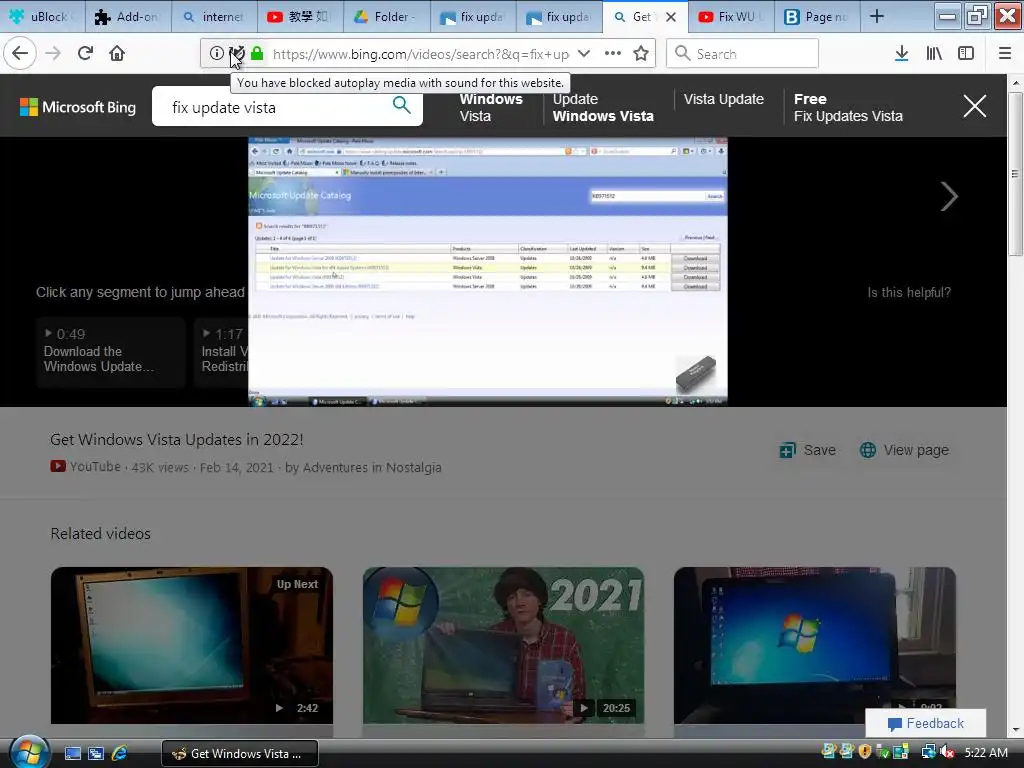The width and height of the screenshot is (1024, 768).
Task: Jump to the 1:17 Install segment
Action: [221, 351]
